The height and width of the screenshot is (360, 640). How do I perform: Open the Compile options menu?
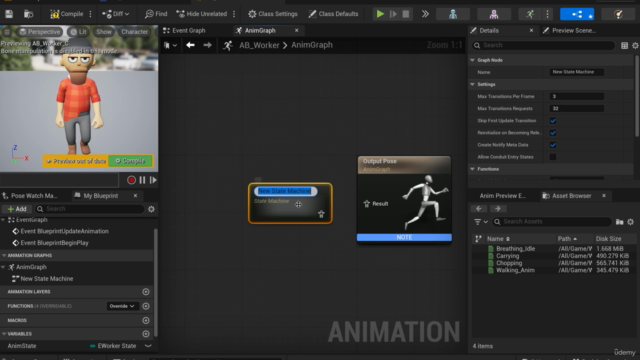pyautogui.click(x=91, y=14)
